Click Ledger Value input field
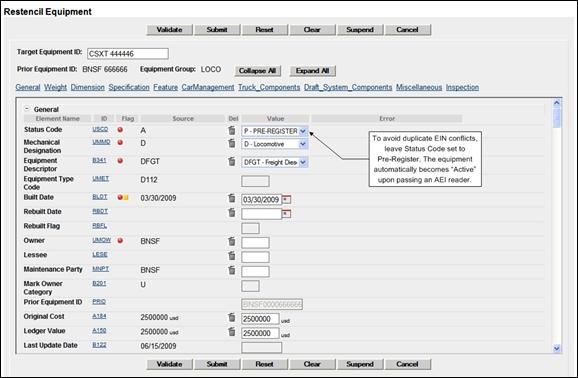 (260, 333)
